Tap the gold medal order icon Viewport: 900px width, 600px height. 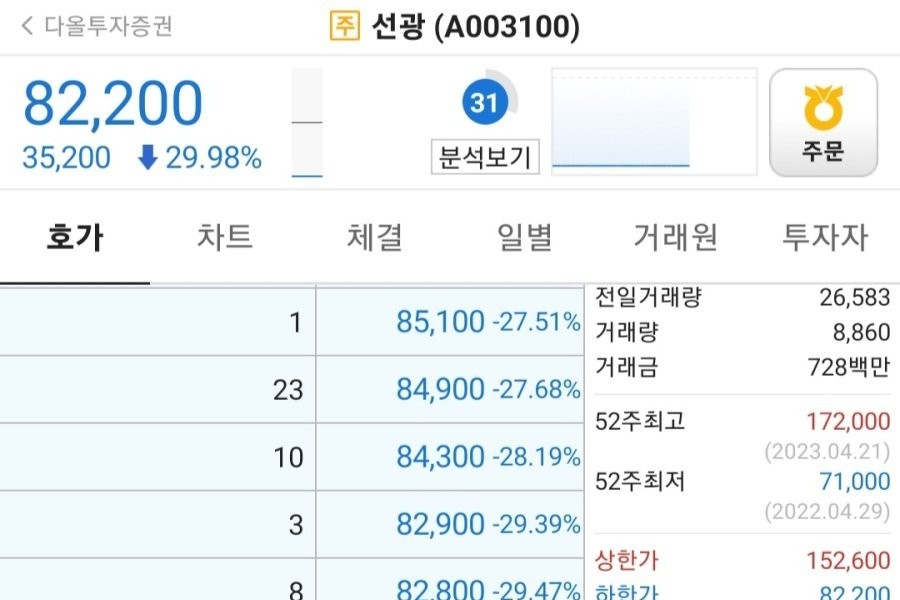pyautogui.click(x=823, y=108)
